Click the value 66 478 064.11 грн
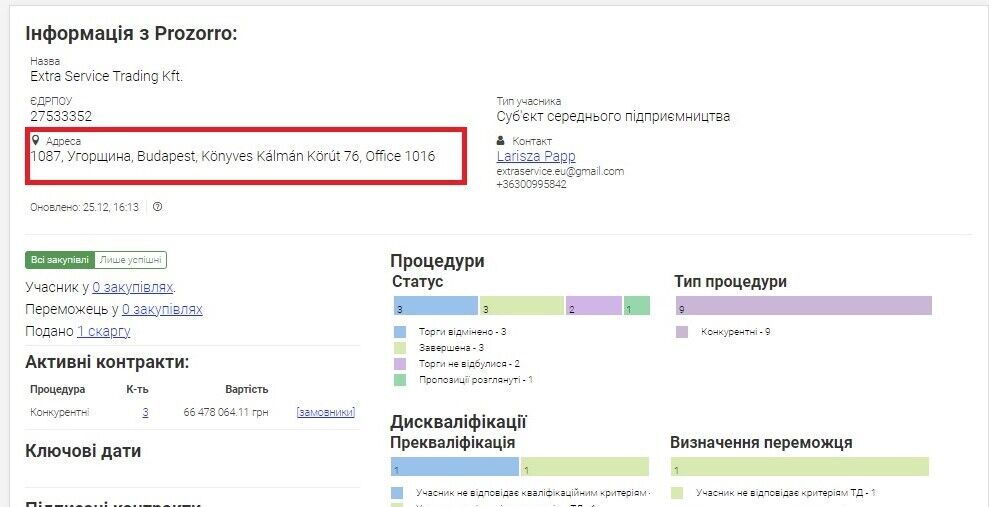Image resolution: width=989 pixels, height=507 pixels. pyautogui.click(x=226, y=412)
